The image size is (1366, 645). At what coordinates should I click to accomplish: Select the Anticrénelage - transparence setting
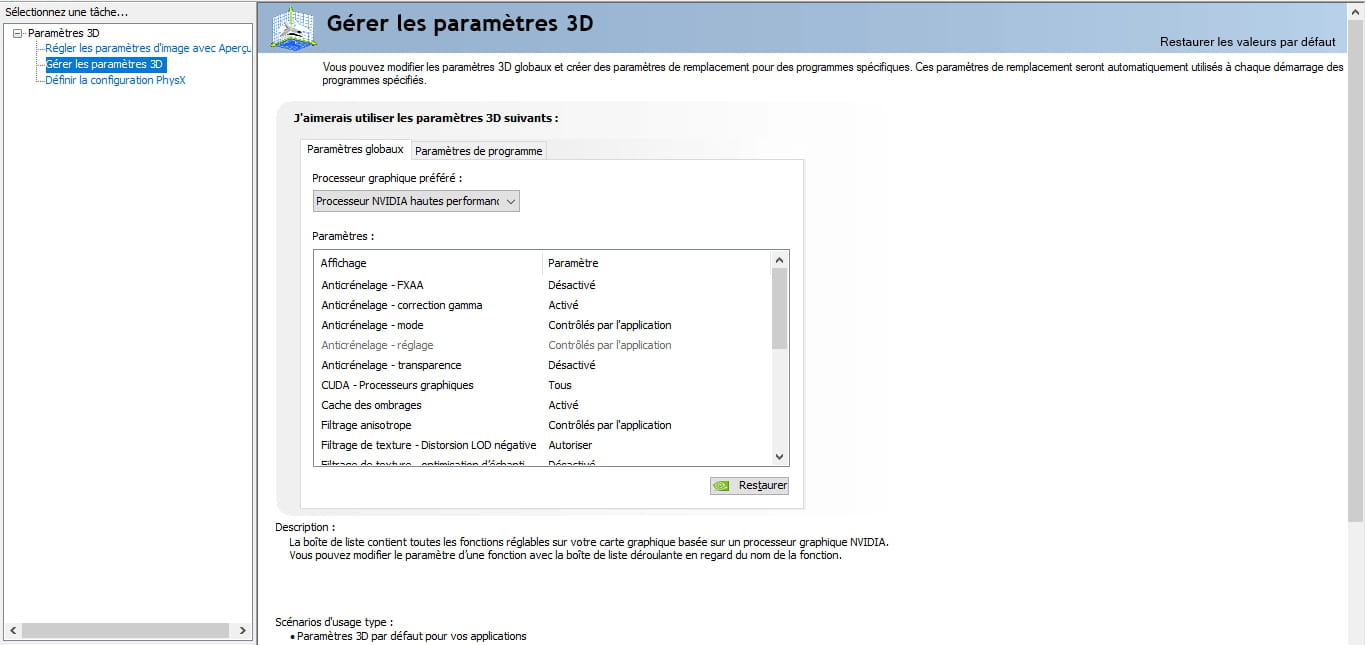coord(391,365)
